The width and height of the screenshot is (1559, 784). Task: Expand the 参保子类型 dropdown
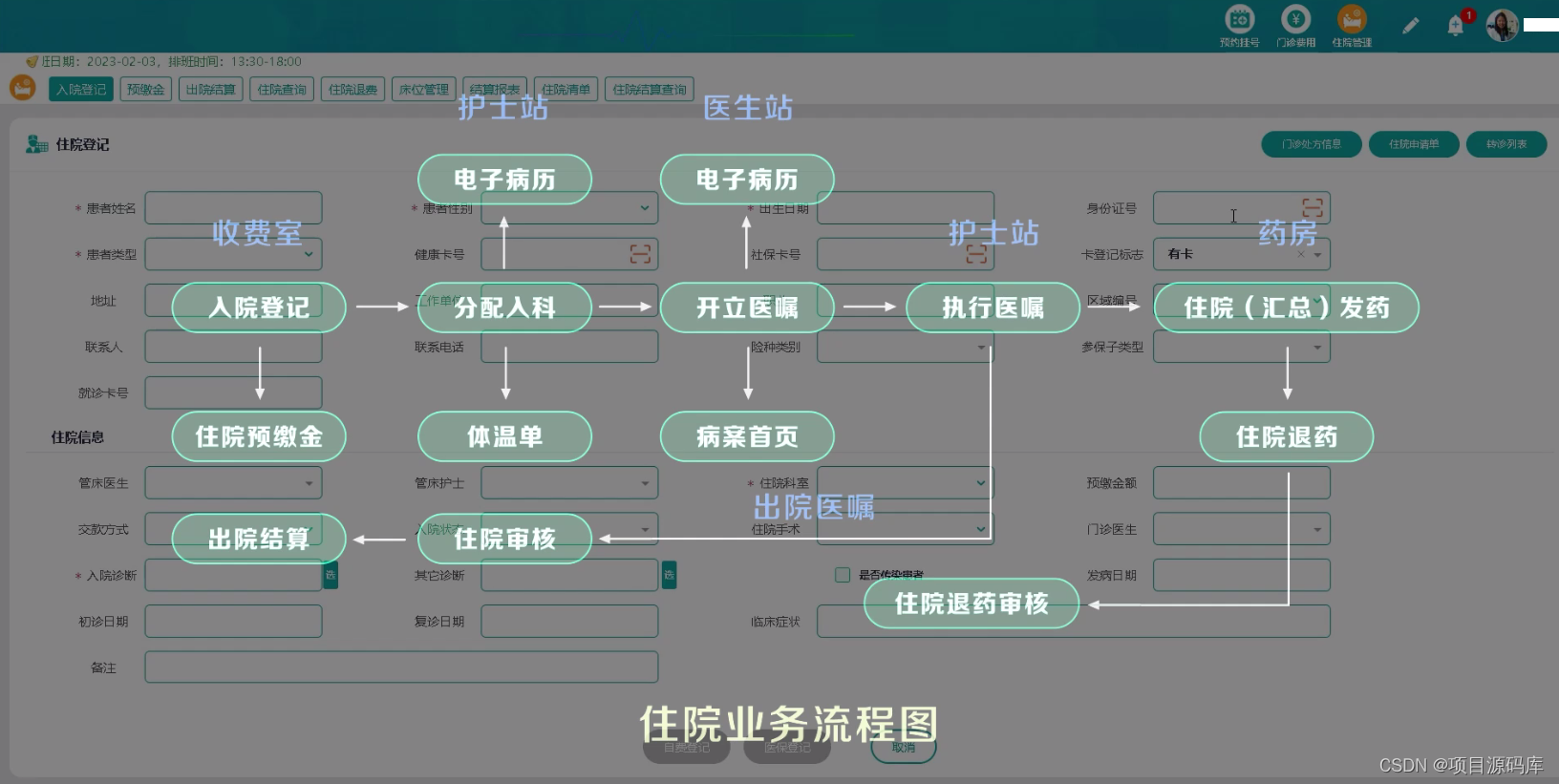[x=1317, y=347]
